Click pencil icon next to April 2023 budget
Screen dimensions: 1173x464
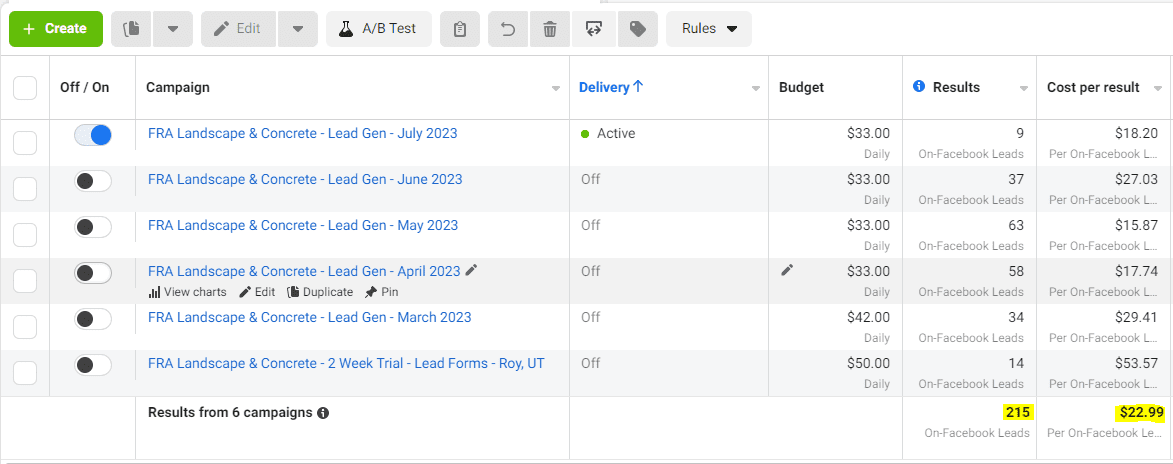coord(787,270)
